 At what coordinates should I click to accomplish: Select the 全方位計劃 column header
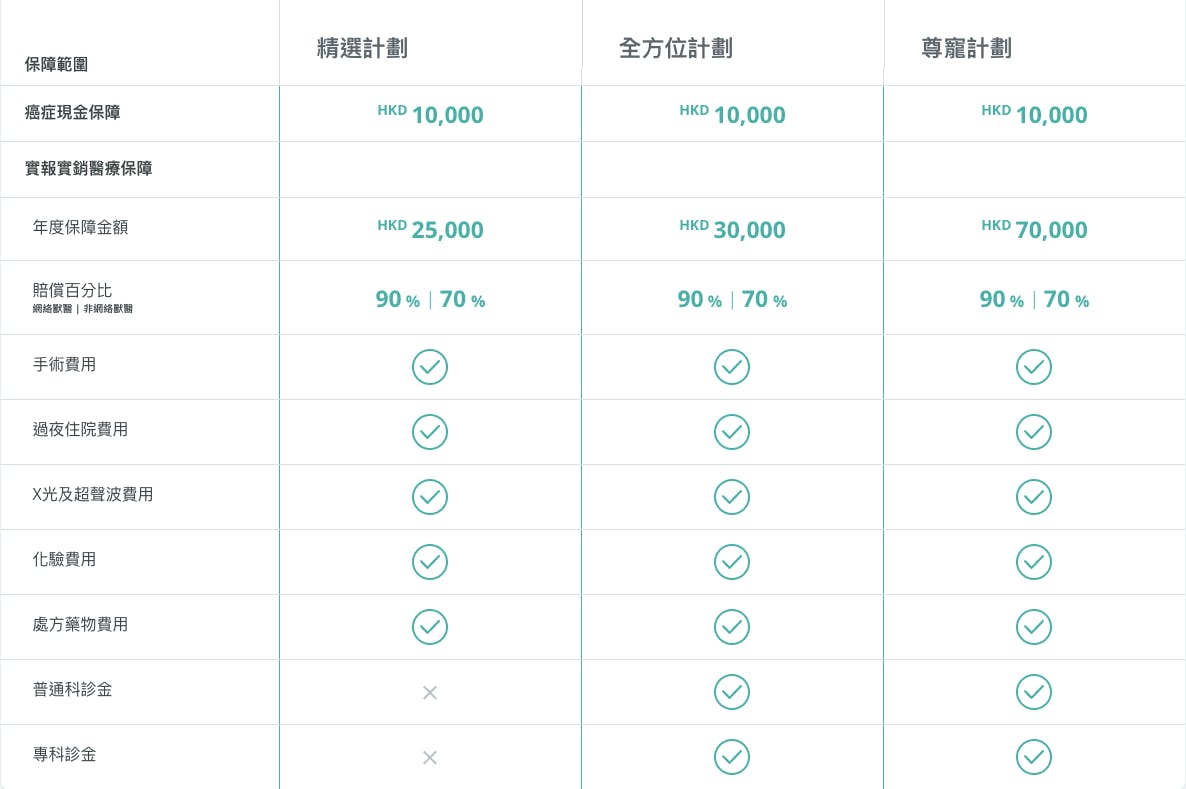675,48
